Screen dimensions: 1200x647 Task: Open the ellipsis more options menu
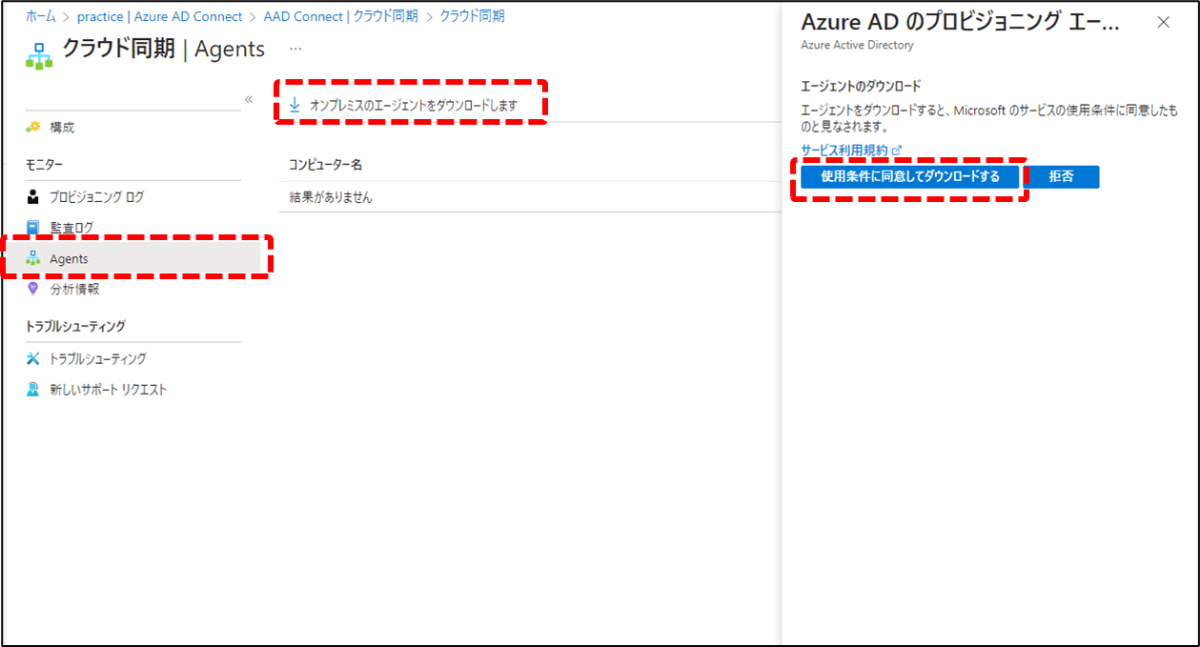pyautogui.click(x=295, y=48)
